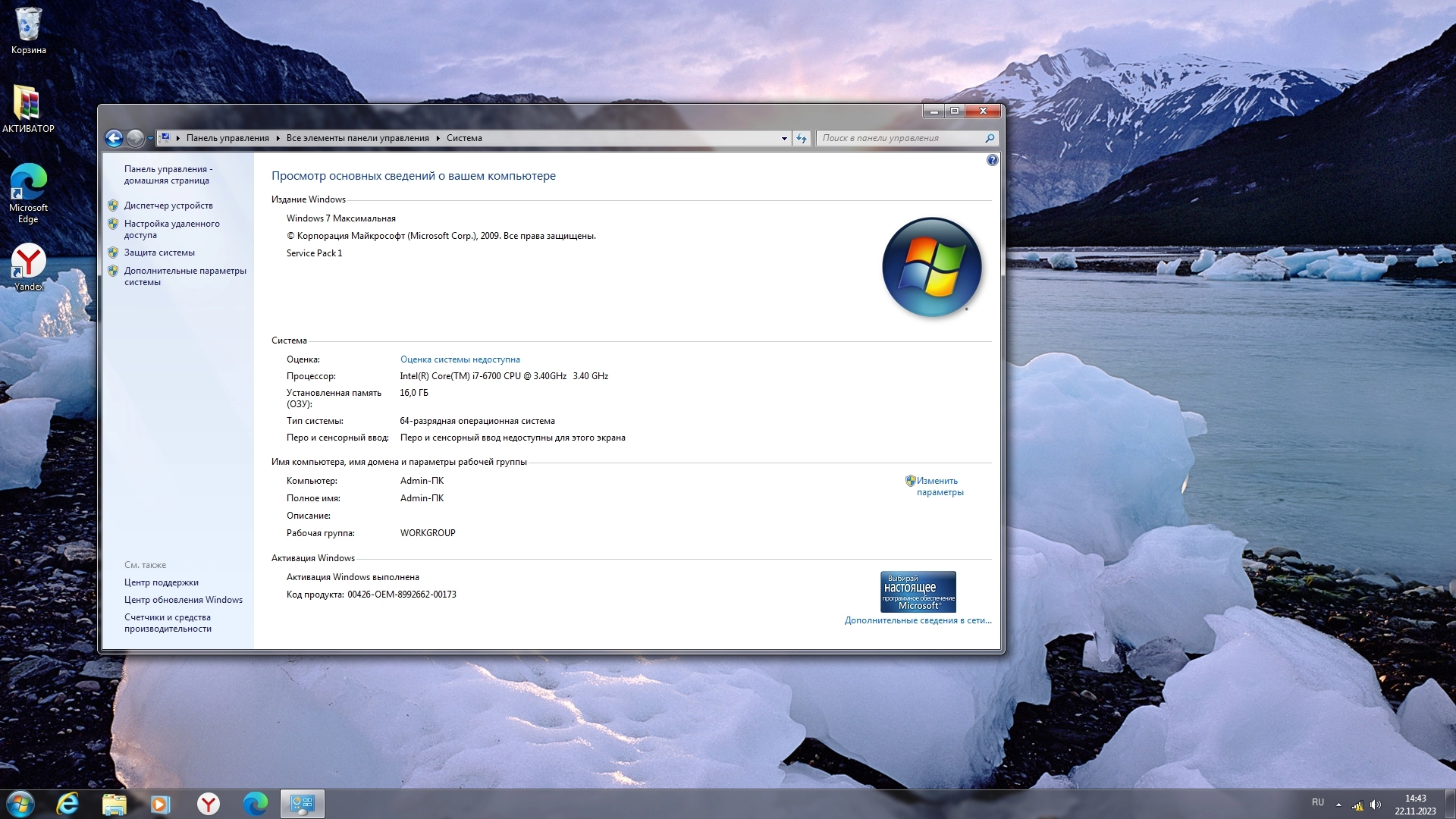
Task: Open Windows Media Player from taskbar
Action: 160,804
